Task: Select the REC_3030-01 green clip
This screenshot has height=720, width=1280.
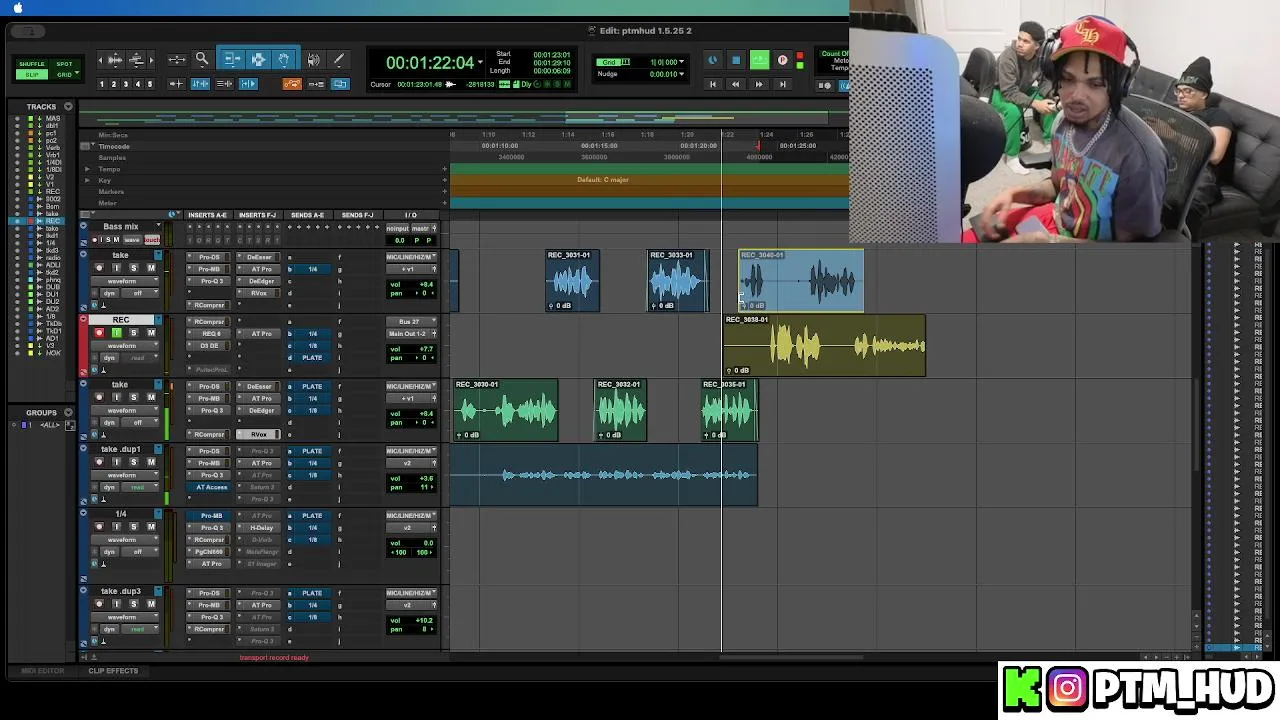Action: click(x=506, y=410)
